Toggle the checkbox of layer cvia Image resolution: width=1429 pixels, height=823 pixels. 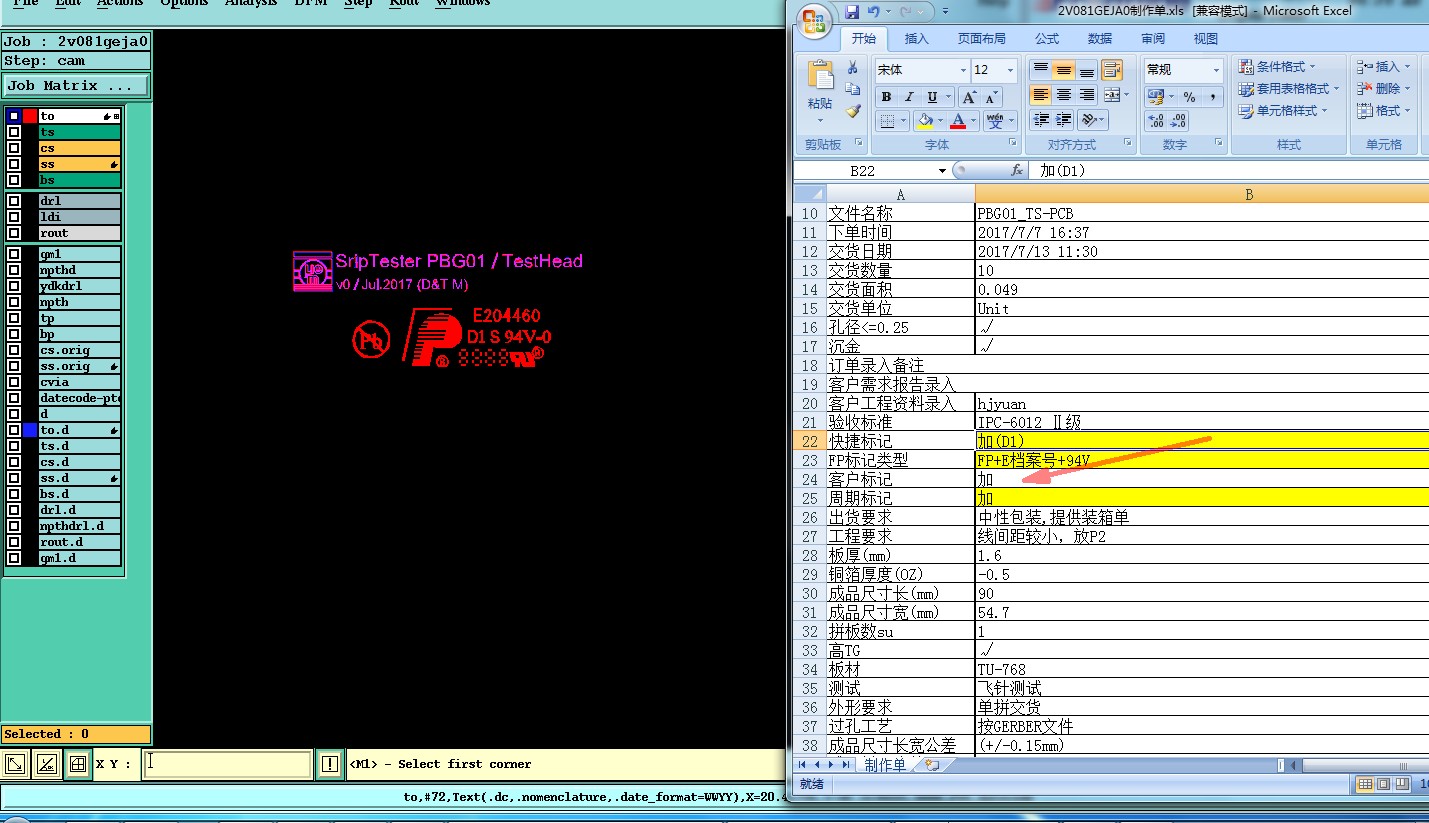click(14, 382)
